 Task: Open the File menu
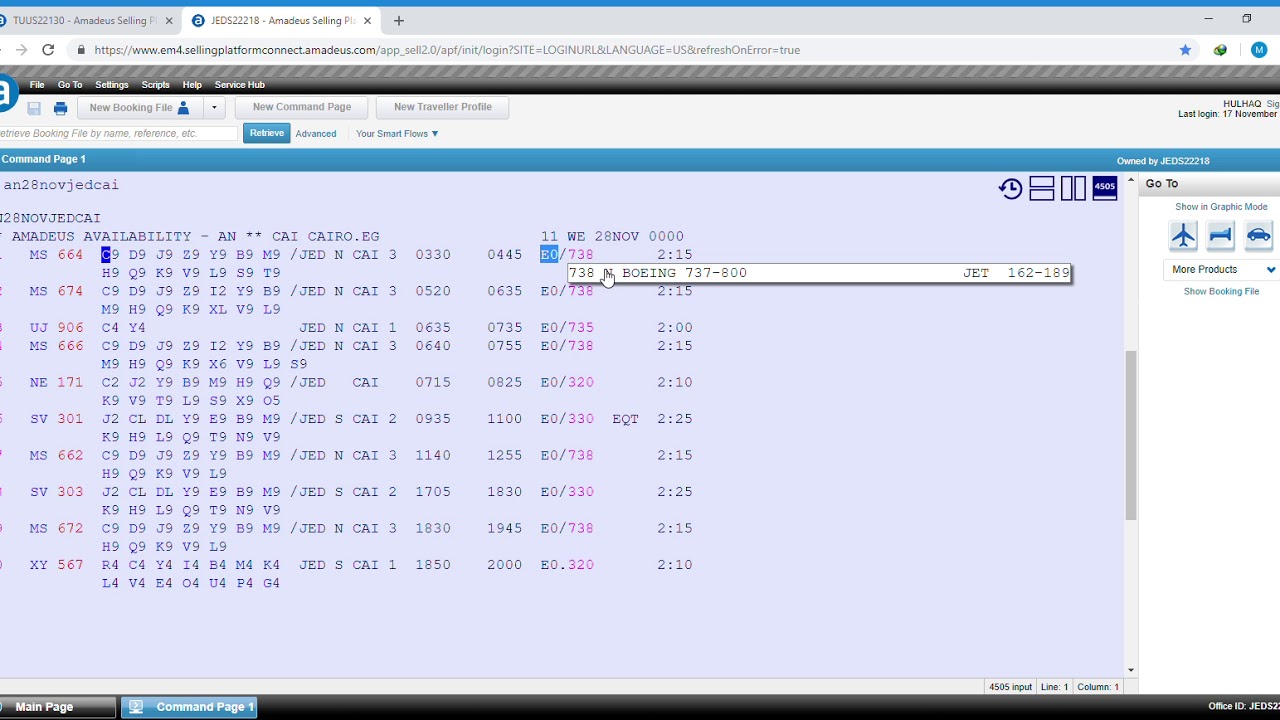(37, 85)
